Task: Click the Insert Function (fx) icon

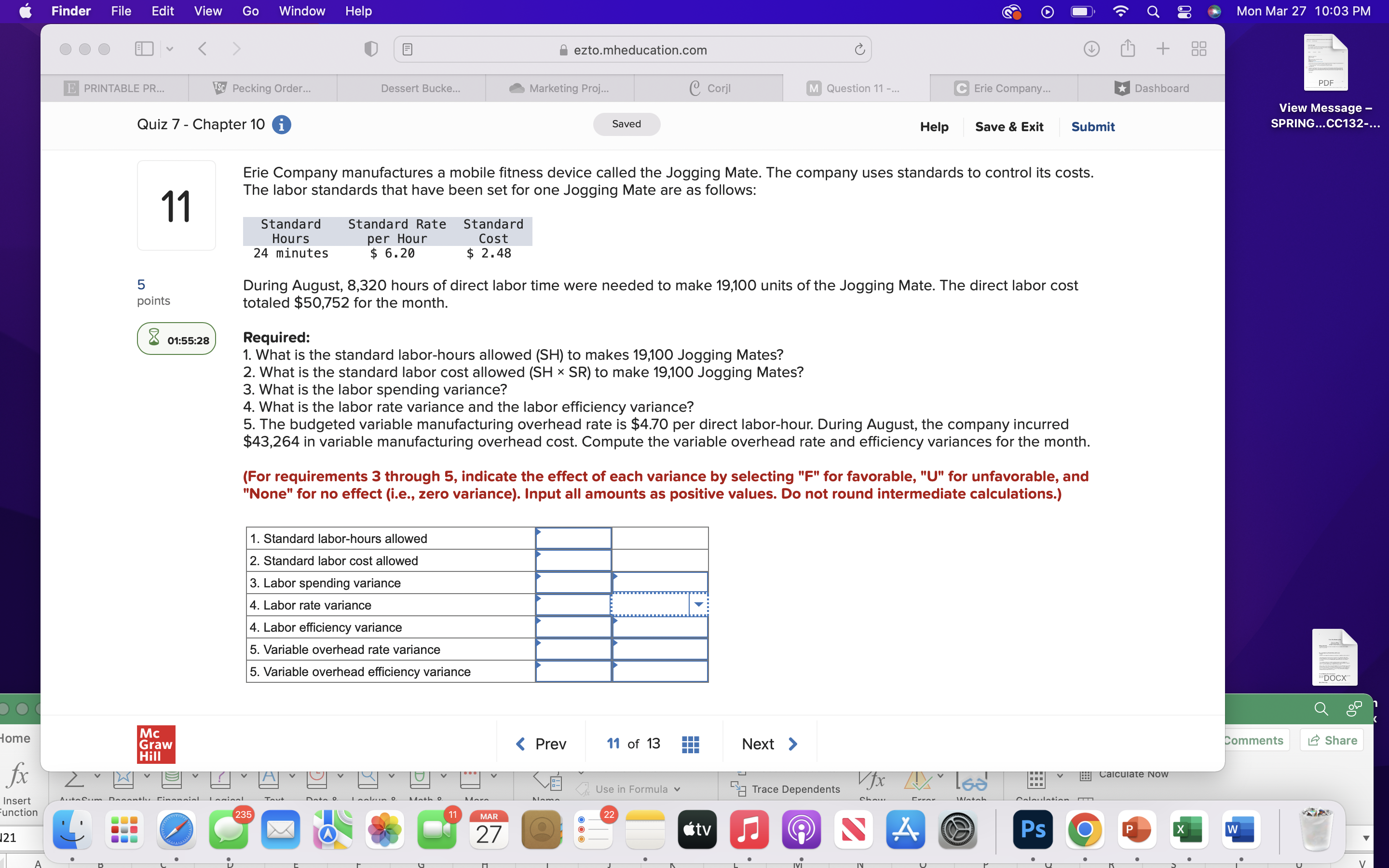Action: coord(18,778)
